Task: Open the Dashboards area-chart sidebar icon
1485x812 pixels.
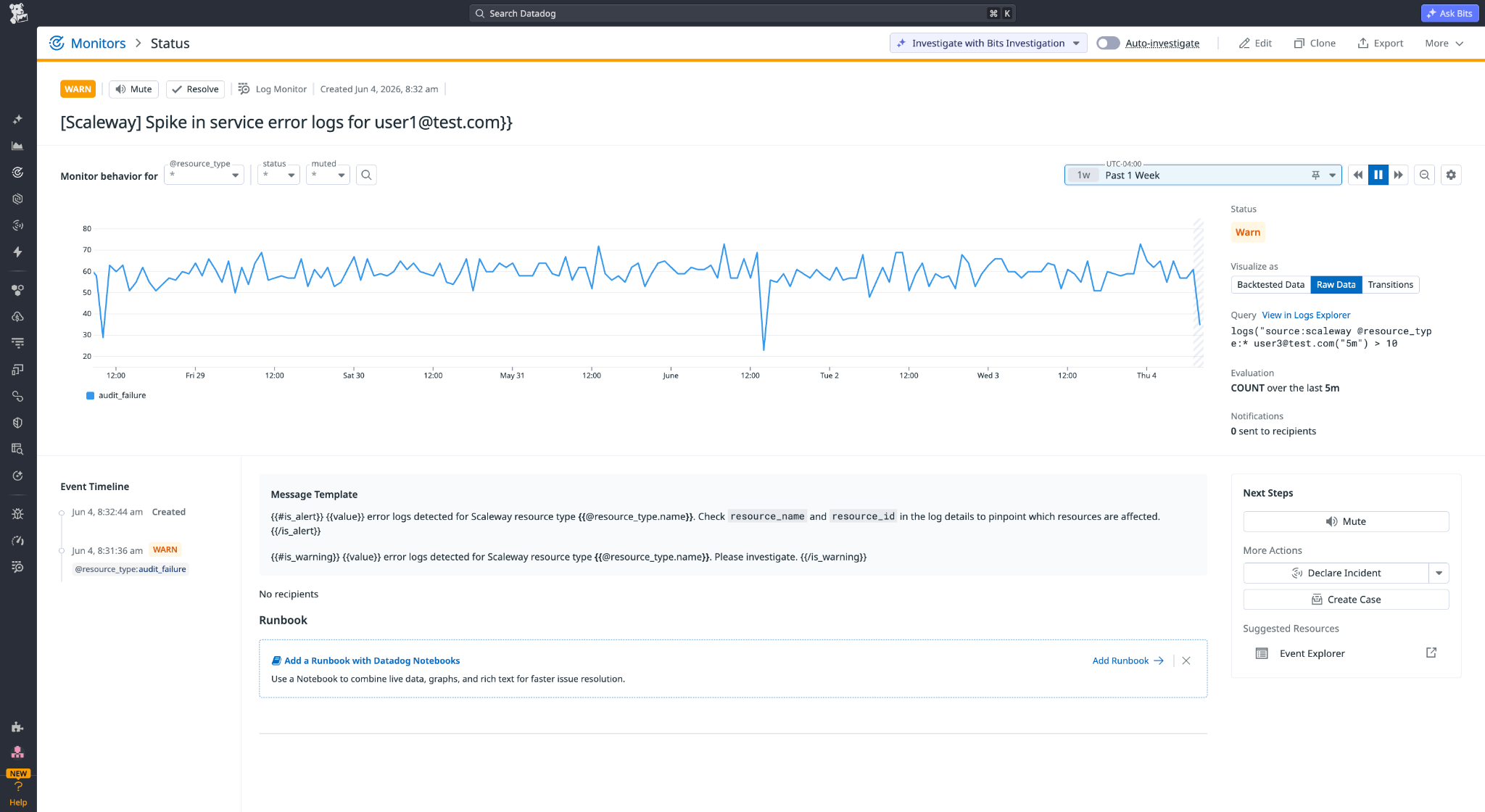Action: click(18, 146)
